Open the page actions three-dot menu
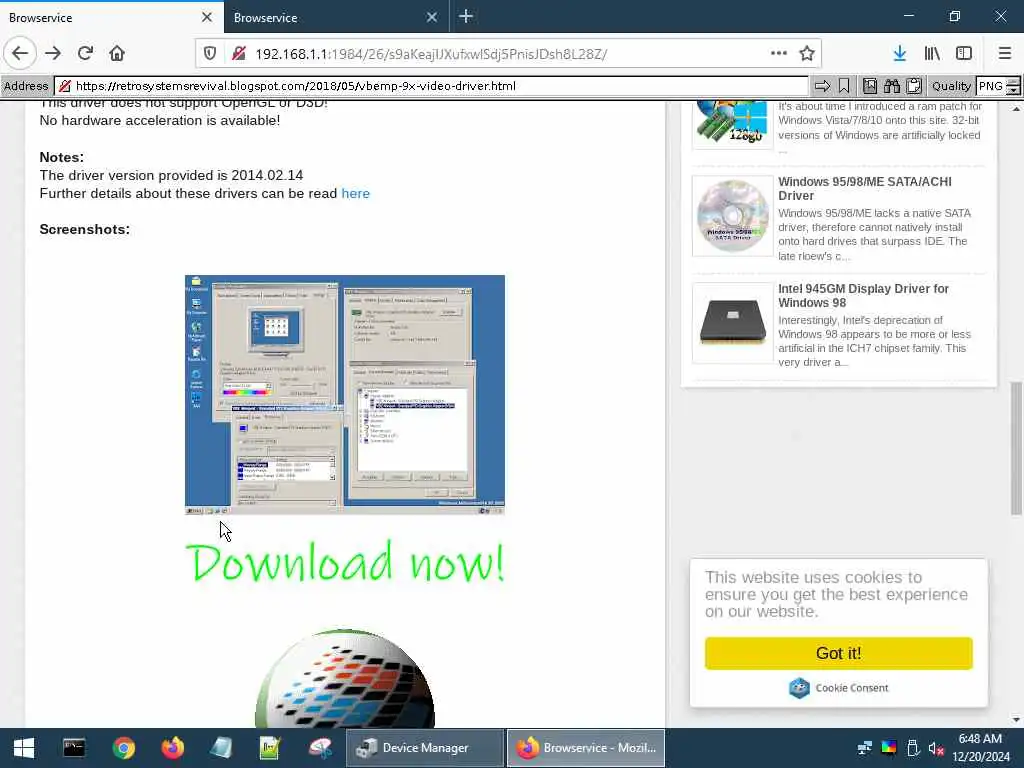Screen dimensions: 1024x768 (x=778, y=54)
